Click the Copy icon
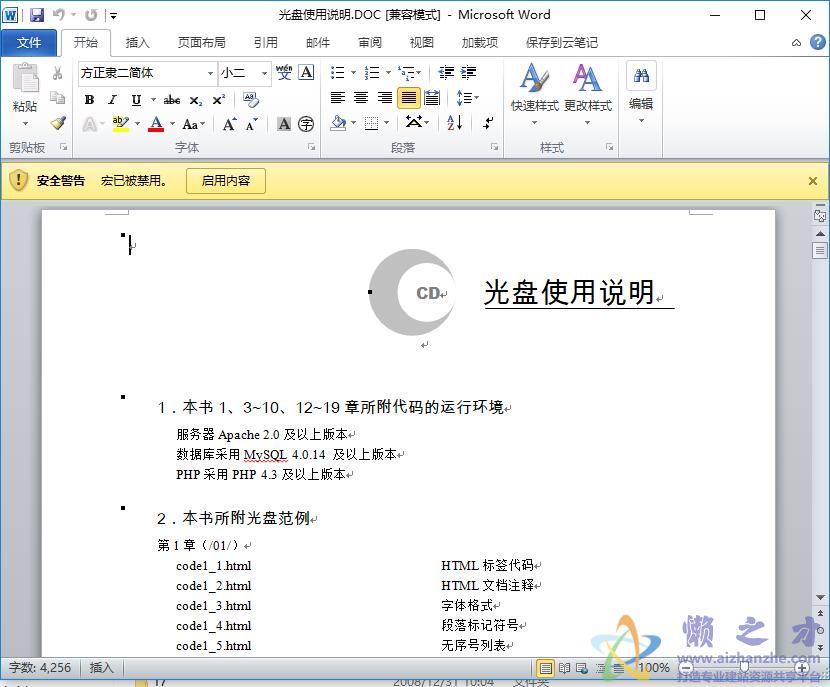830x687 pixels. pyautogui.click(x=58, y=98)
